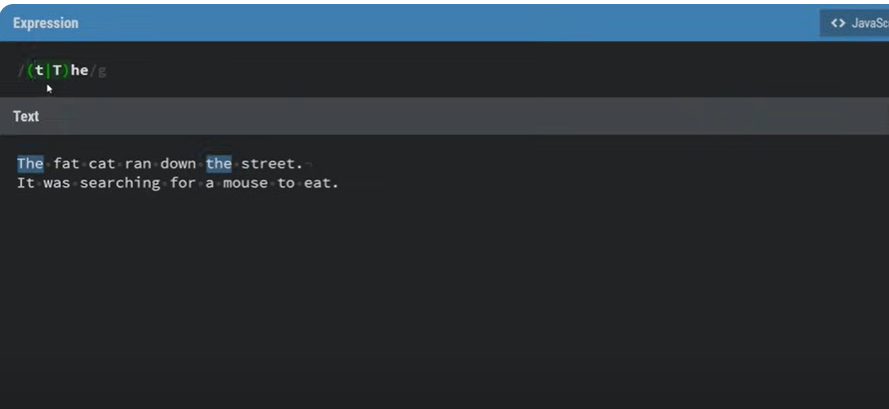Click the Text section header
This screenshot has width=889, height=409.
(x=26, y=116)
